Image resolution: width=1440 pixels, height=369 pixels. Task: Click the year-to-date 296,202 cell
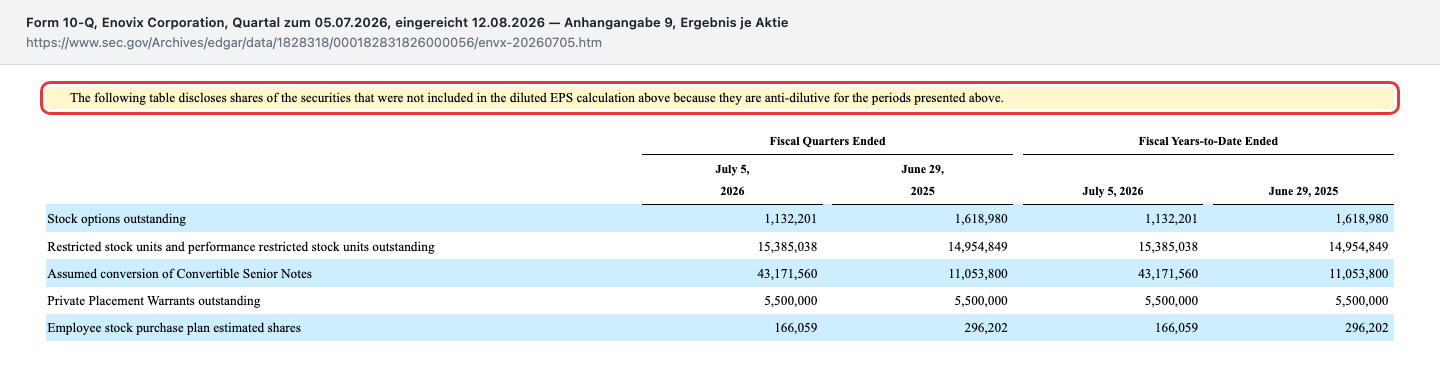1366,327
